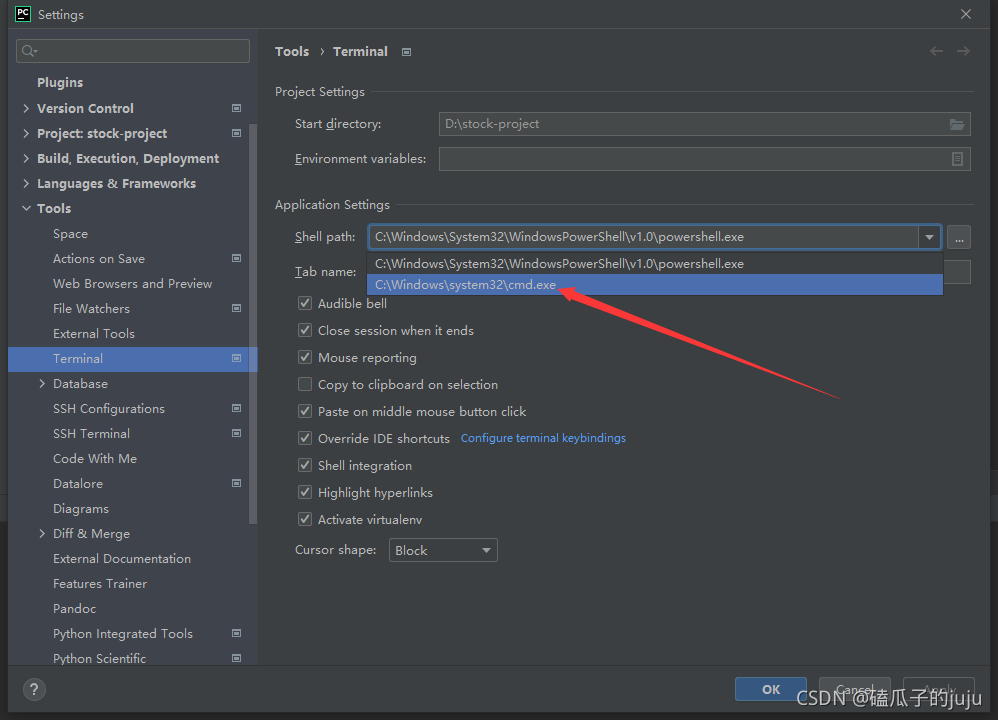Screen dimensions: 998x720
Task: Navigate forward with the right arrow icon
Action: click(964, 51)
